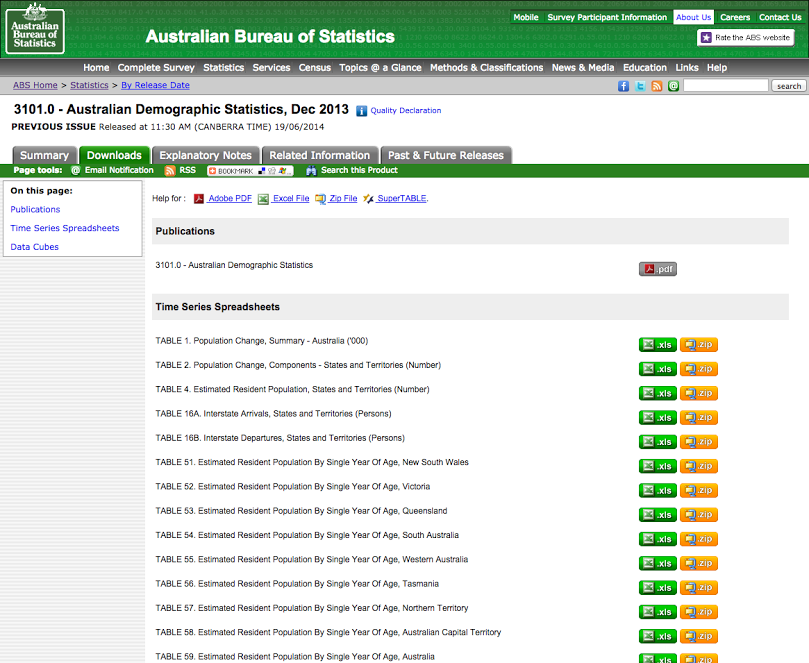Image resolution: width=809 pixels, height=663 pixels.
Task: Click the blue Quality Declaration info icon
Action: click(x=362, y=110)
